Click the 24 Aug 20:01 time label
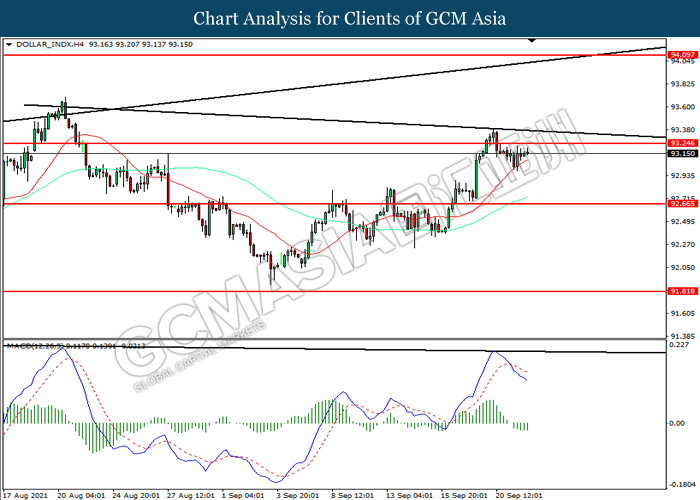Image resolution: width=700 pixels, height=500 pixels. tap(136, 496)
